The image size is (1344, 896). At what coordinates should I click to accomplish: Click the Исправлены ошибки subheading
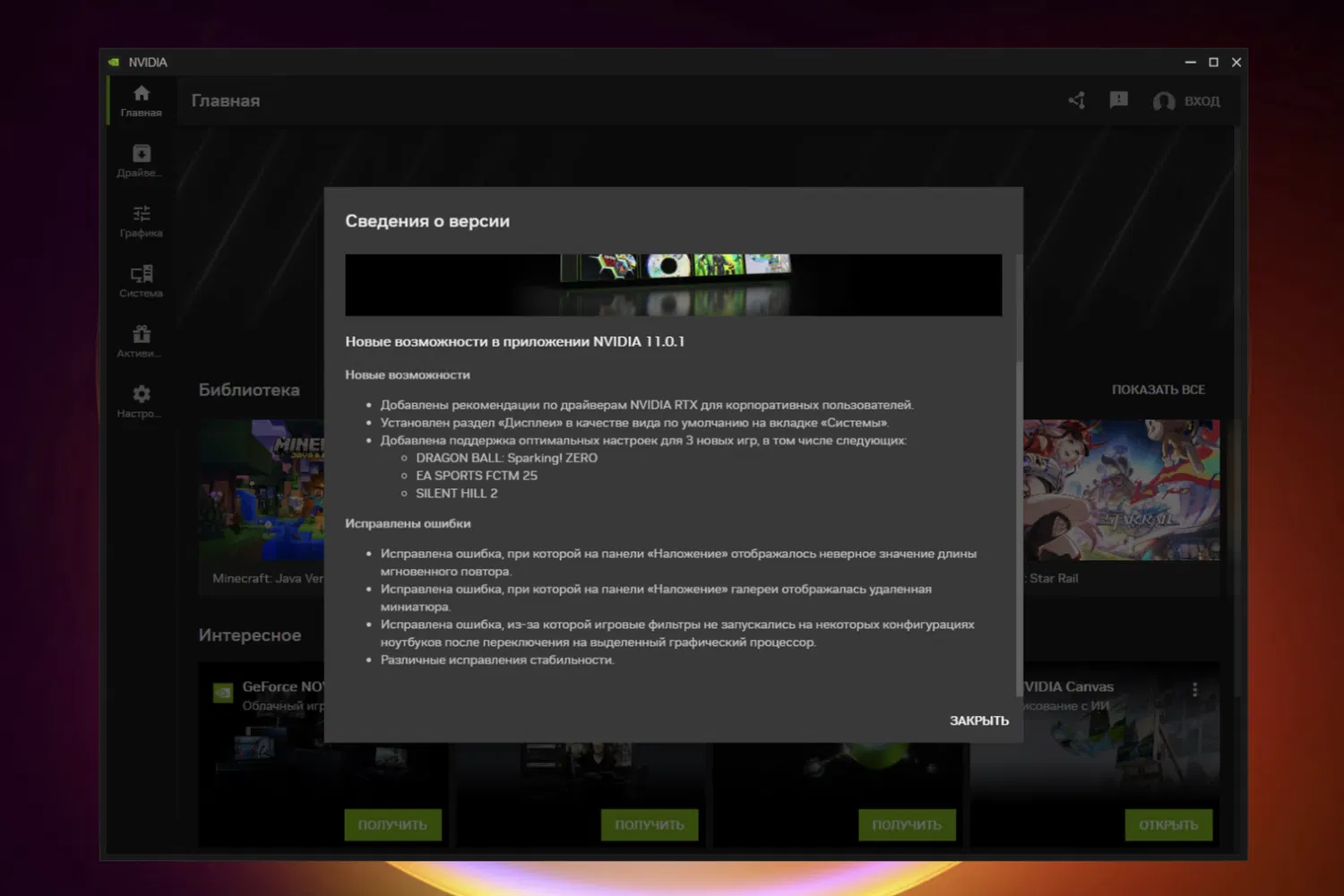pos(408,523)
